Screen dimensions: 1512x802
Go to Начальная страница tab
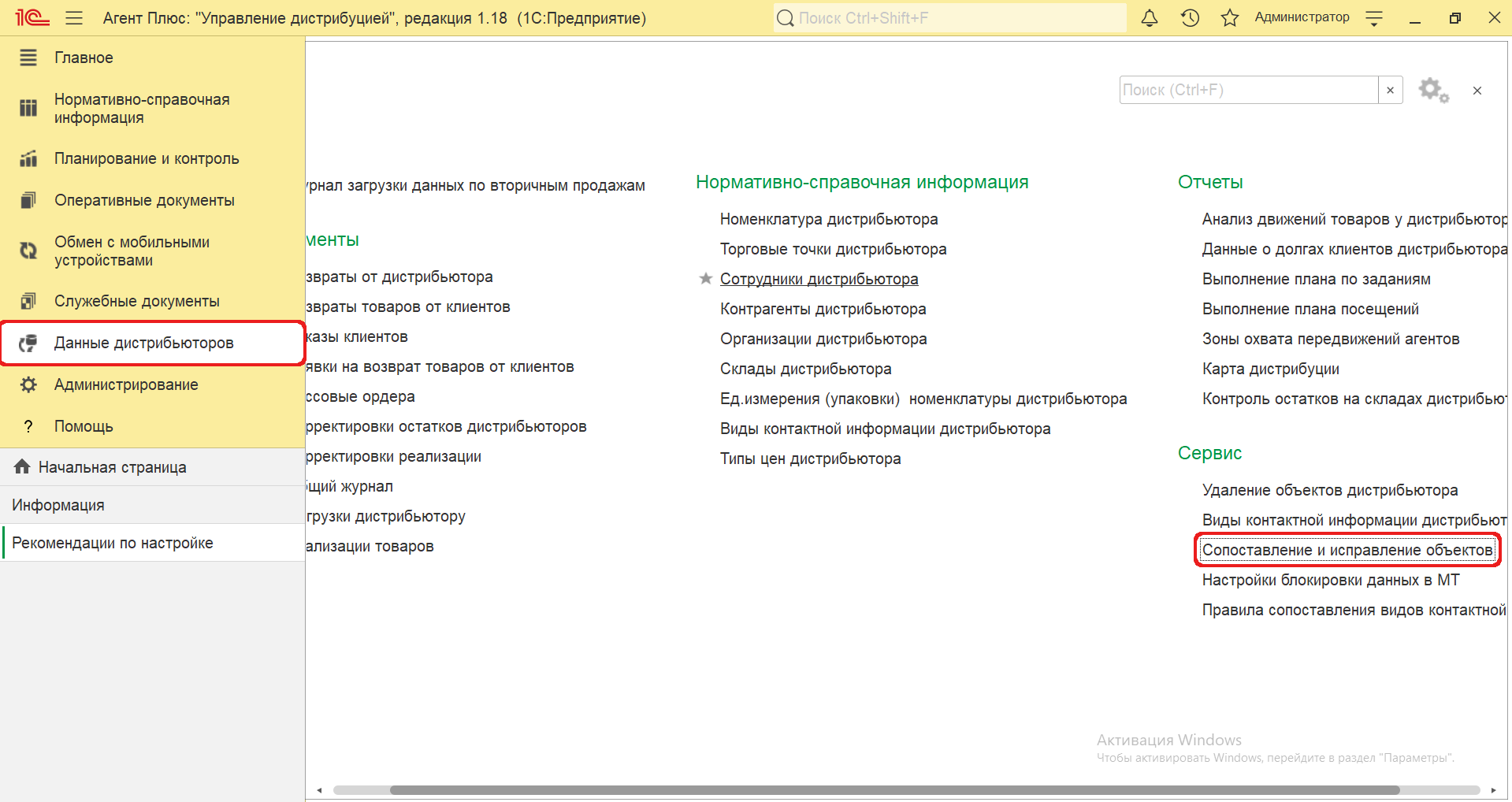[x=152, y=467]
